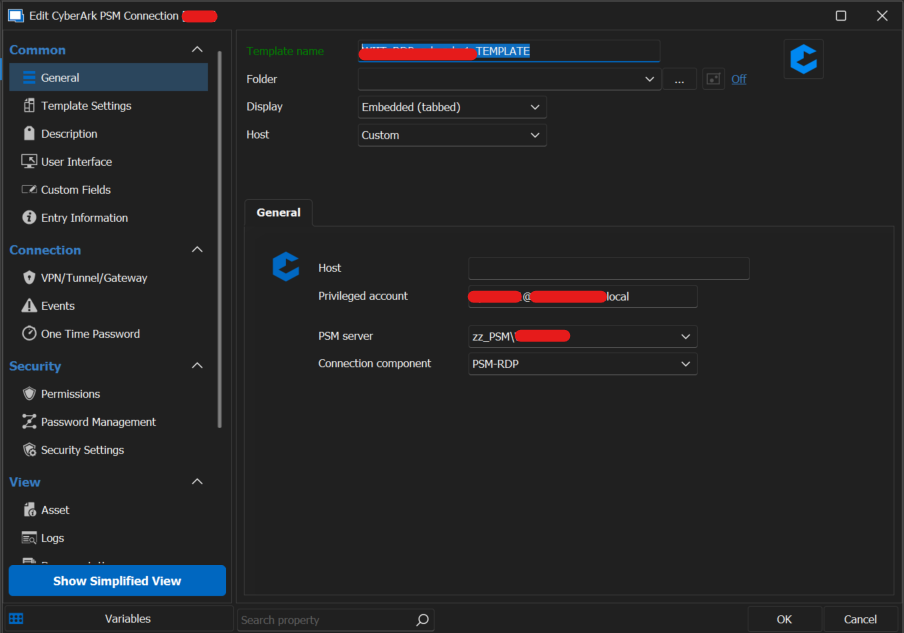Open the Display dropdown showing Embedded (tabbed)

452,107
